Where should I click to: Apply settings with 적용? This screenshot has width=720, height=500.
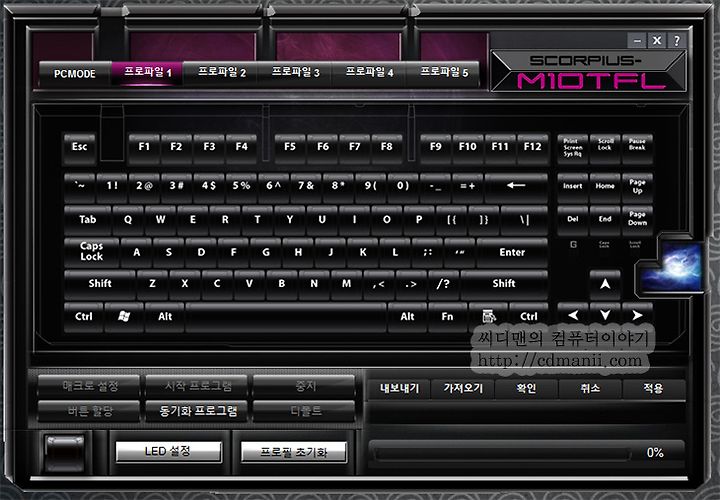coord(654,389)
